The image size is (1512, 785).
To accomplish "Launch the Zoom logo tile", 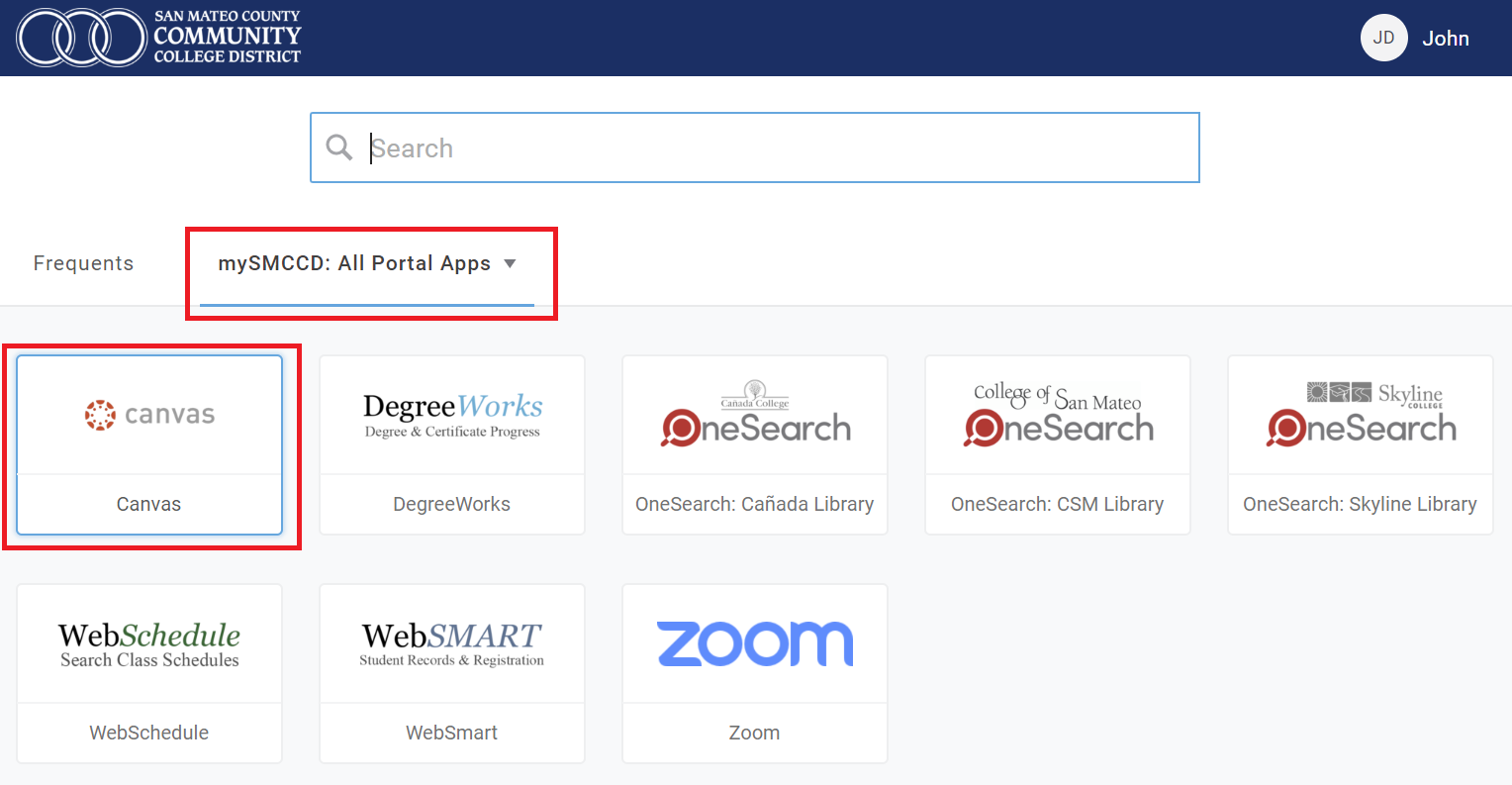I will pyautogui.click(x=755, y=643).
